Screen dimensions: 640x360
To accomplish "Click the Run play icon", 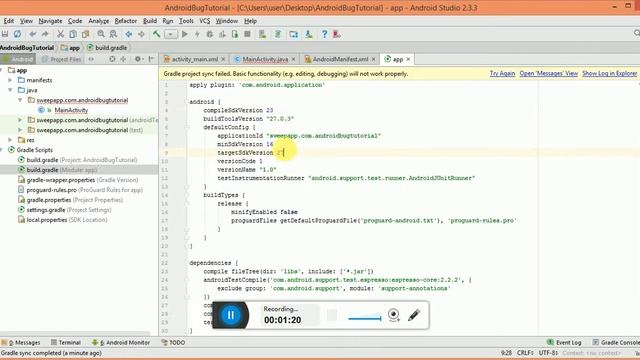I will pyautogui.click(x=185, y=34).
